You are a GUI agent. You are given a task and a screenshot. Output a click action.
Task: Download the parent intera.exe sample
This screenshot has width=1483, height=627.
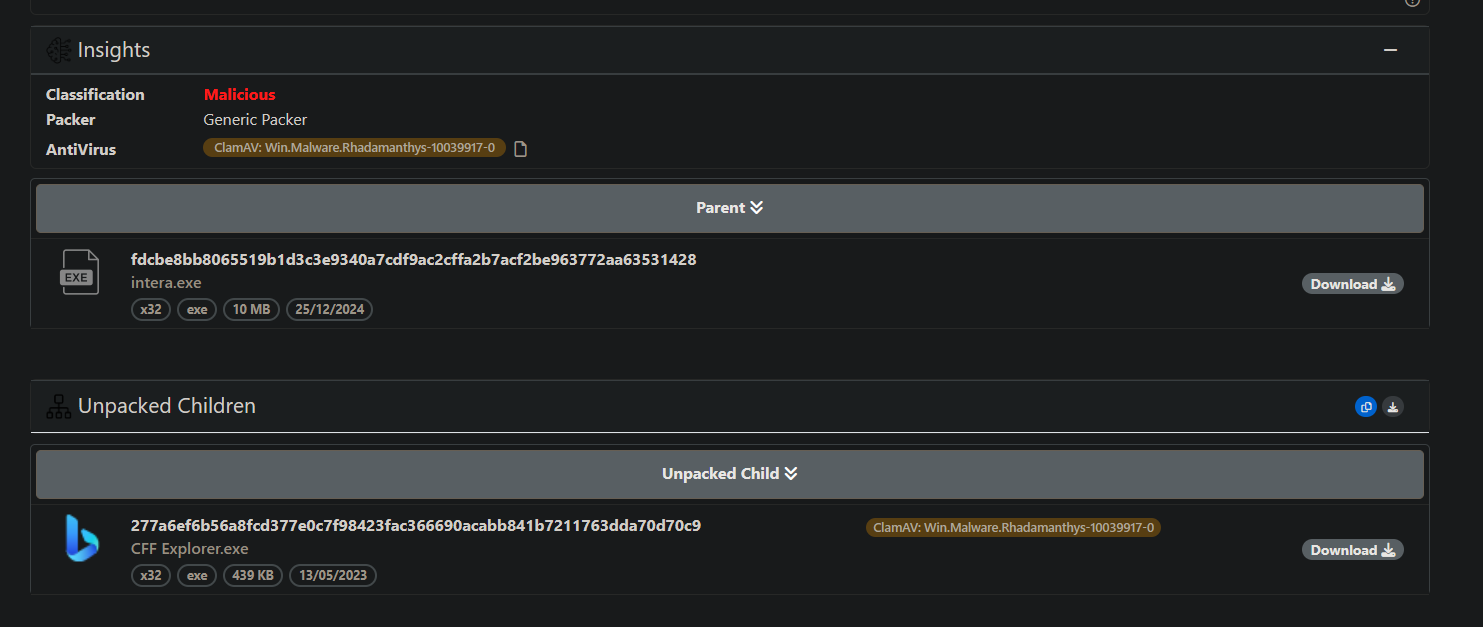[x=1352, y=284]
